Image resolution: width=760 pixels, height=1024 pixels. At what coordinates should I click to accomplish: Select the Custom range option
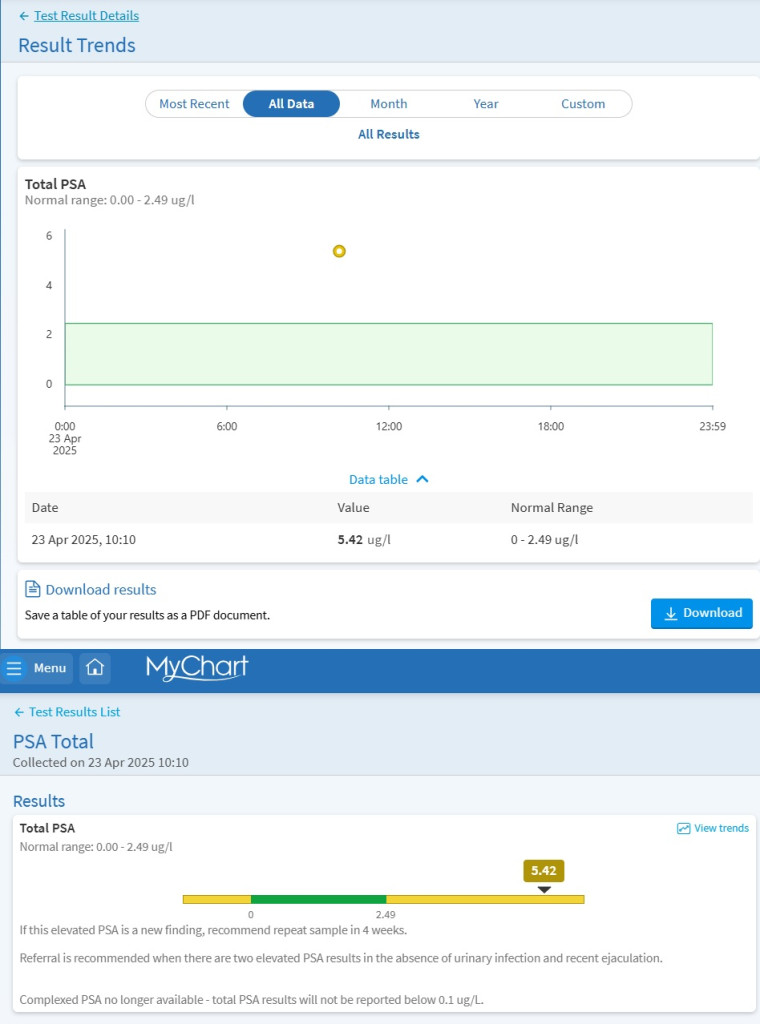(x=583, y=104)
